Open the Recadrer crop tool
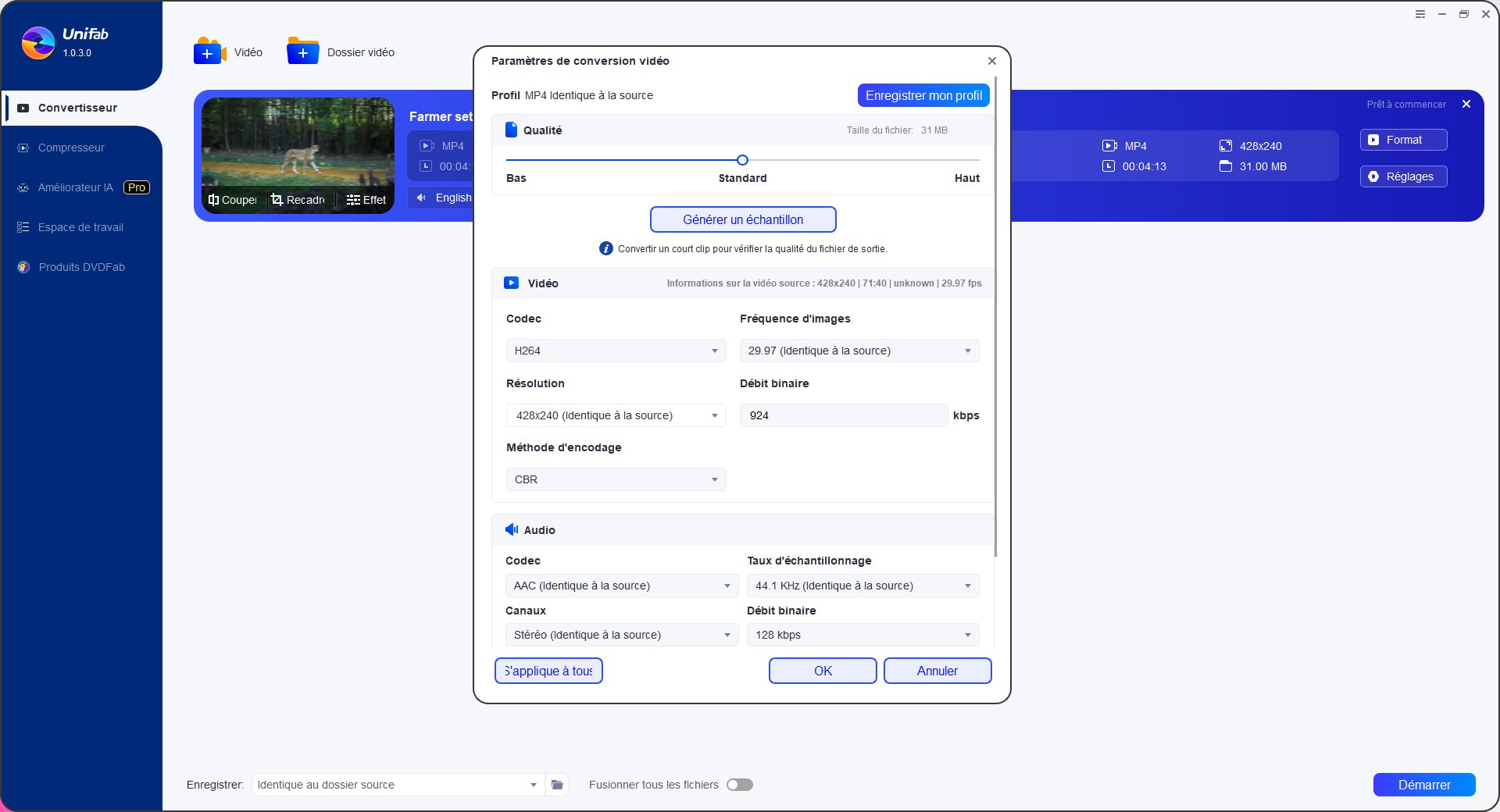This screenshot has height=812, width=1500. [298, 200]
